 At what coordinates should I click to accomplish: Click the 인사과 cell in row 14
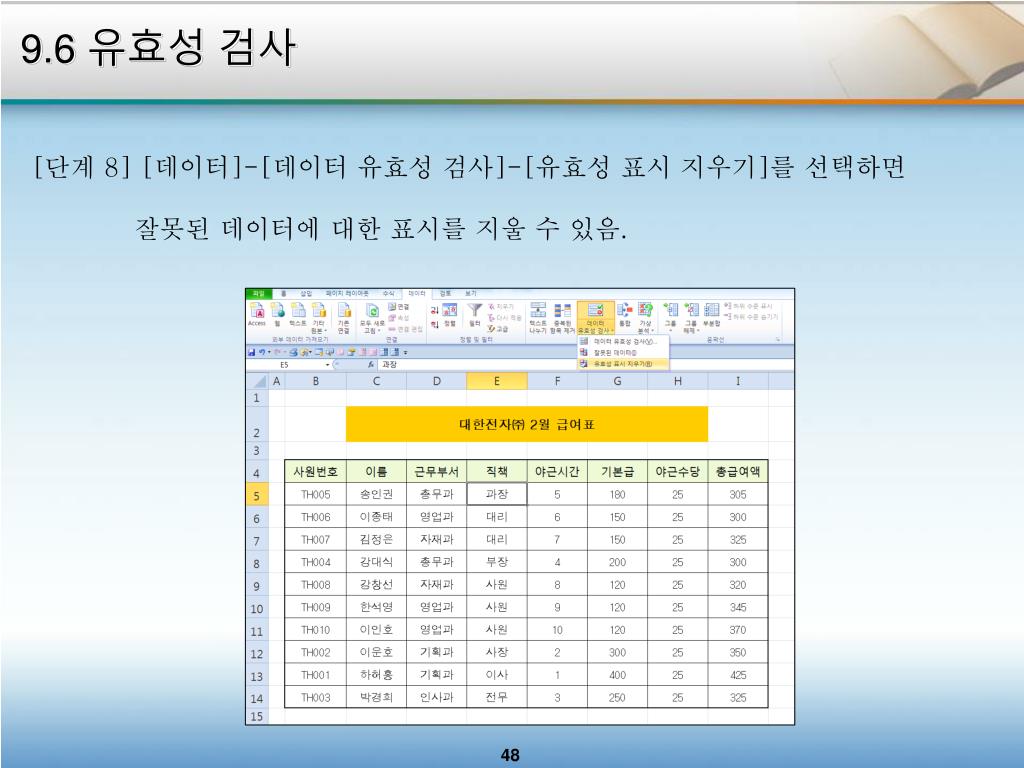click(436, 697)
